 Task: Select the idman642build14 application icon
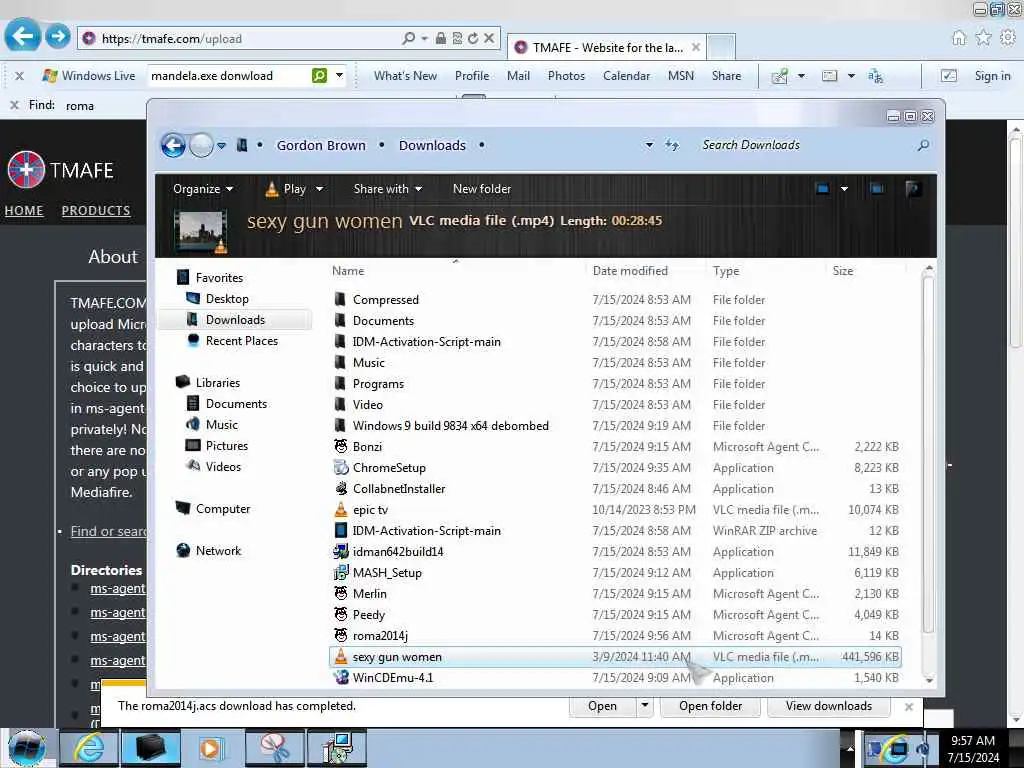click(340, 551)
